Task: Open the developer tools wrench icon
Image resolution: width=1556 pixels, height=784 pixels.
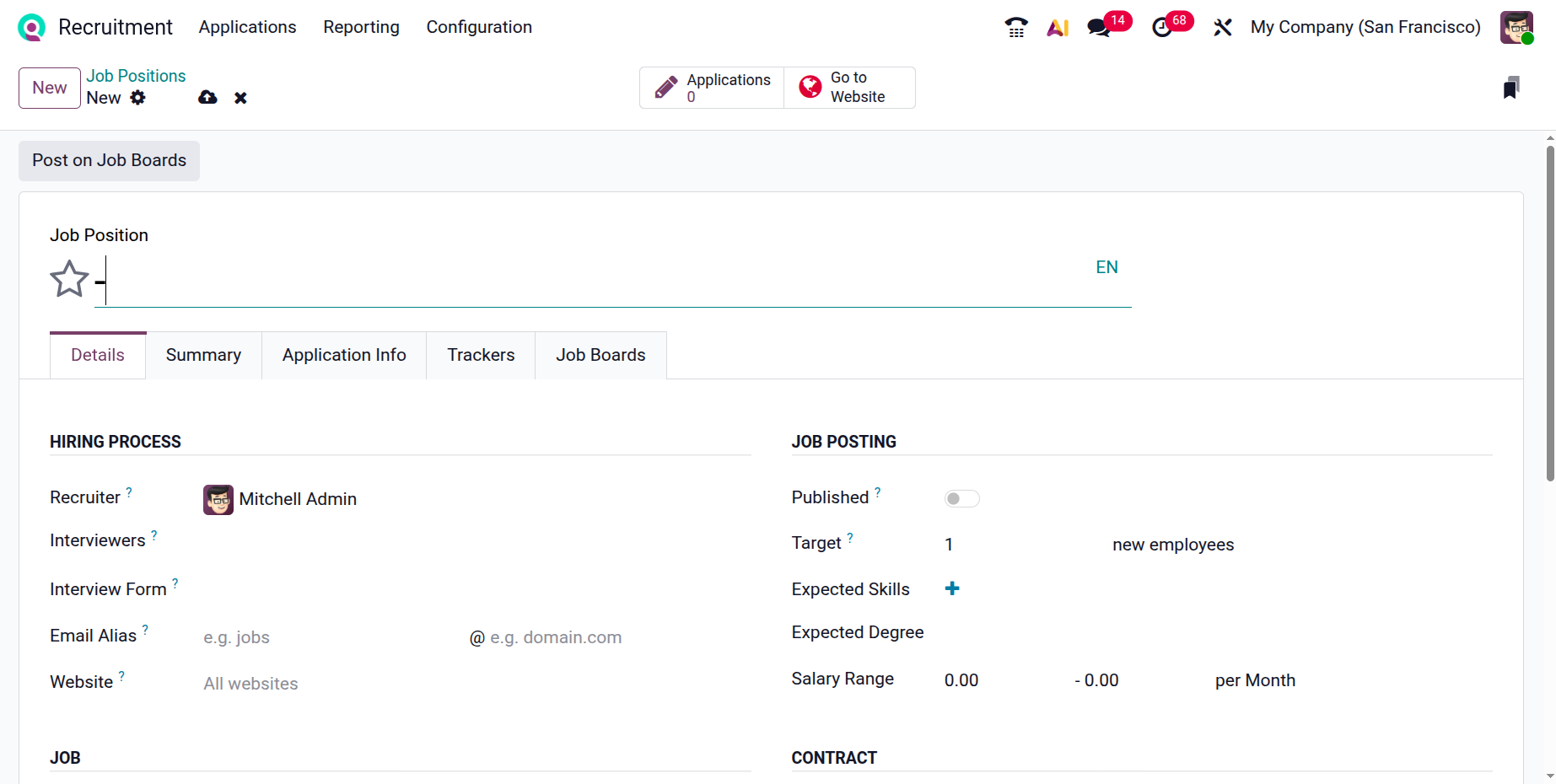Action: [x=1222, y=28]
